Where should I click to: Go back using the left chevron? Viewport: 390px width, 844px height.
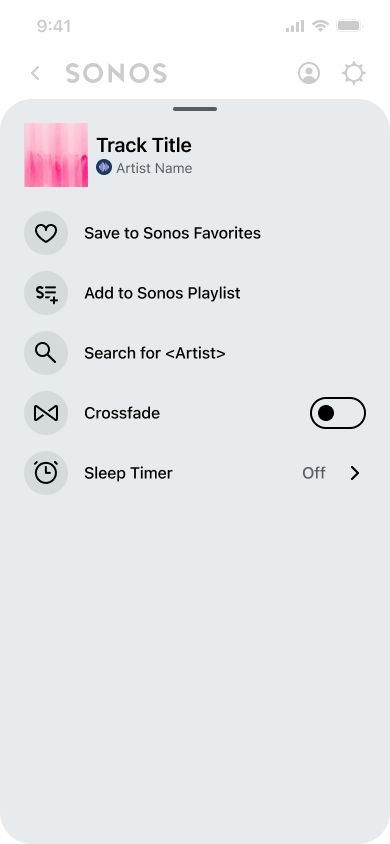tap(36, 73)
